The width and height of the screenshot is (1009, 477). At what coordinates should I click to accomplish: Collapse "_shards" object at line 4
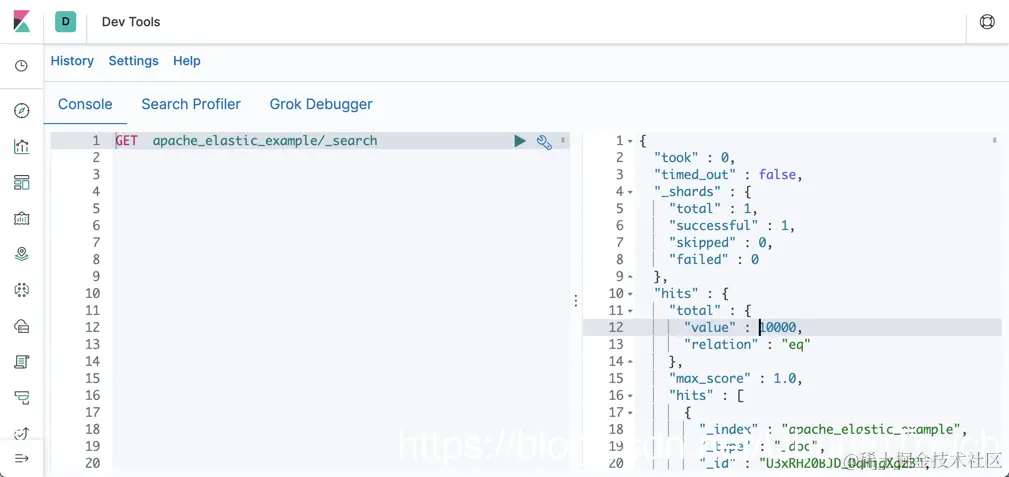[x=631, y=192]
